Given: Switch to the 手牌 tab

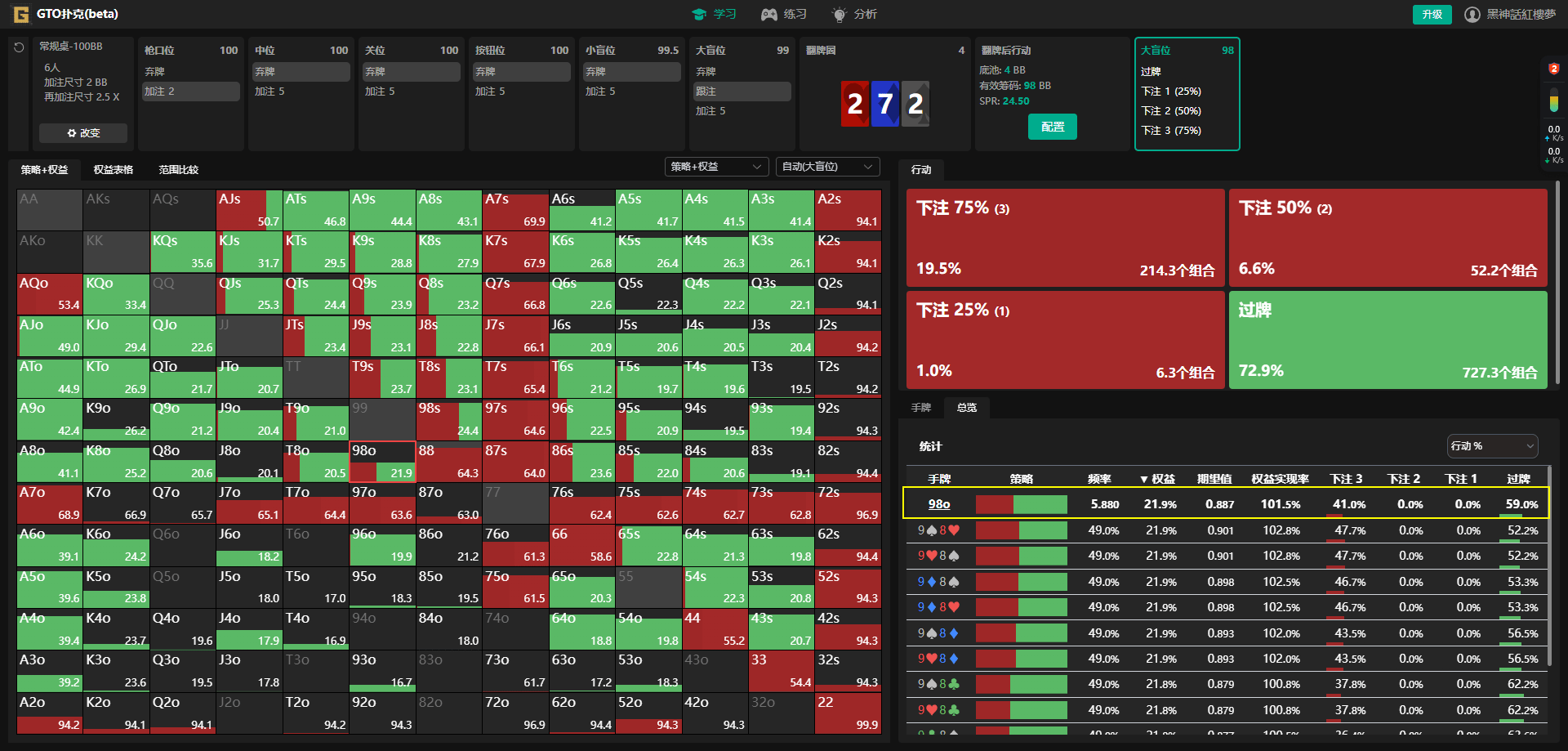Looking at the screenshot, I should tap(921, 407).
